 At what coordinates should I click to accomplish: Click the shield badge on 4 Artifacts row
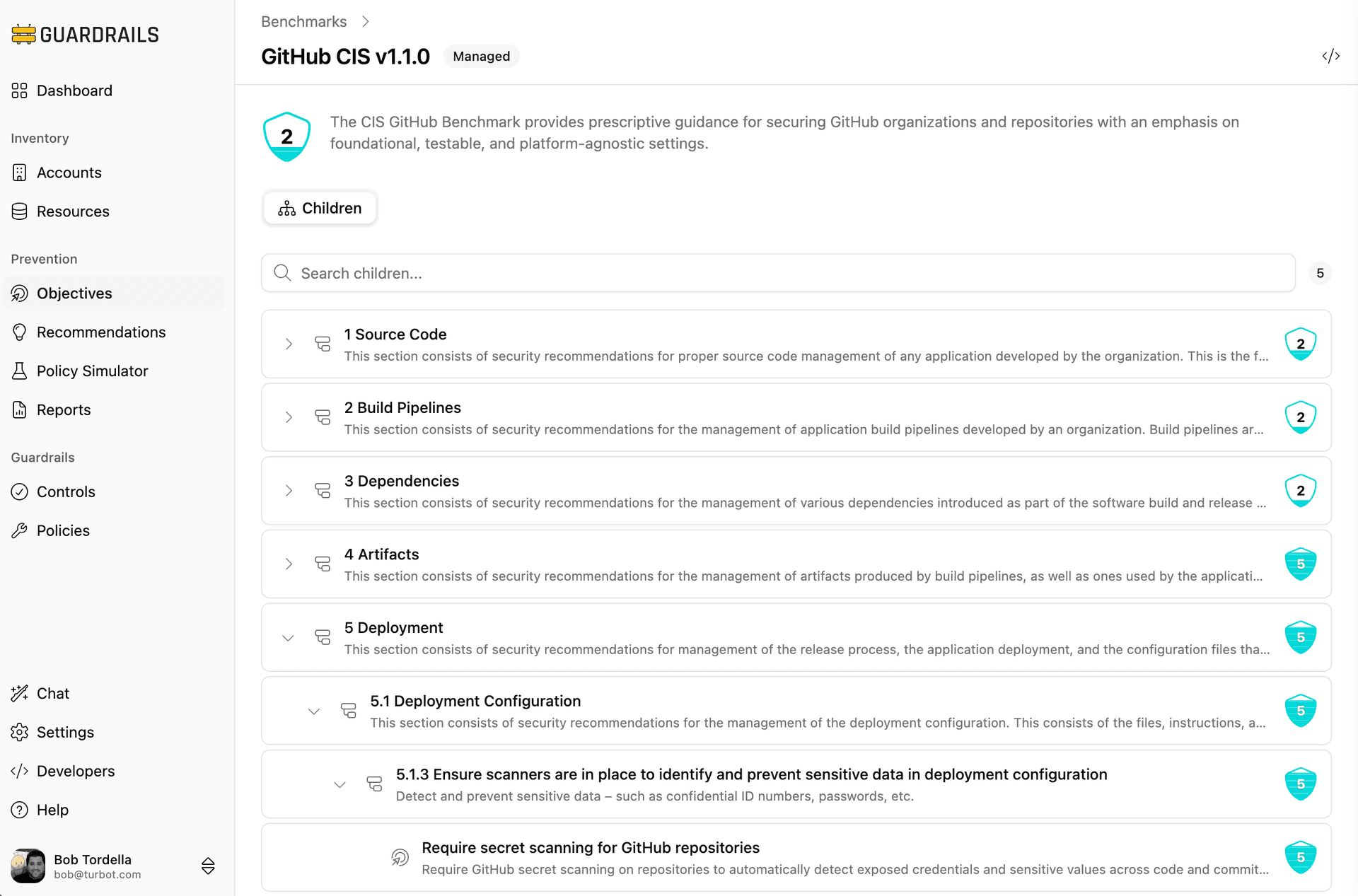pos(1300,564)
